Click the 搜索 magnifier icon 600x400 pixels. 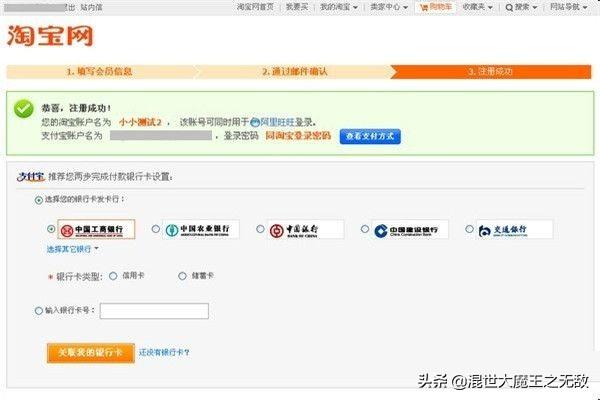click(x=509, y=7)
